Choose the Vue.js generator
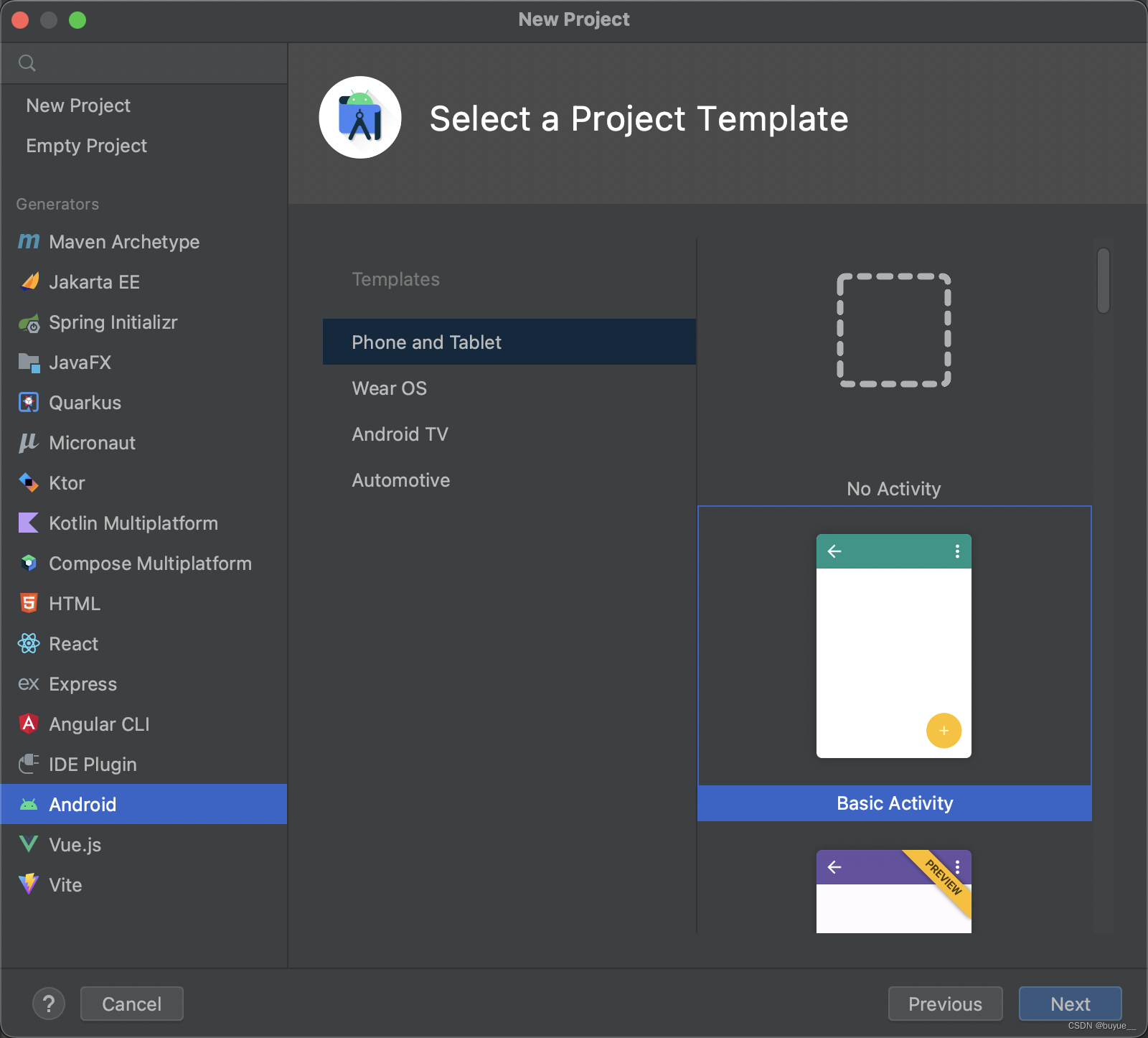Screen dimensions: 1148x1038 [143, 845]
